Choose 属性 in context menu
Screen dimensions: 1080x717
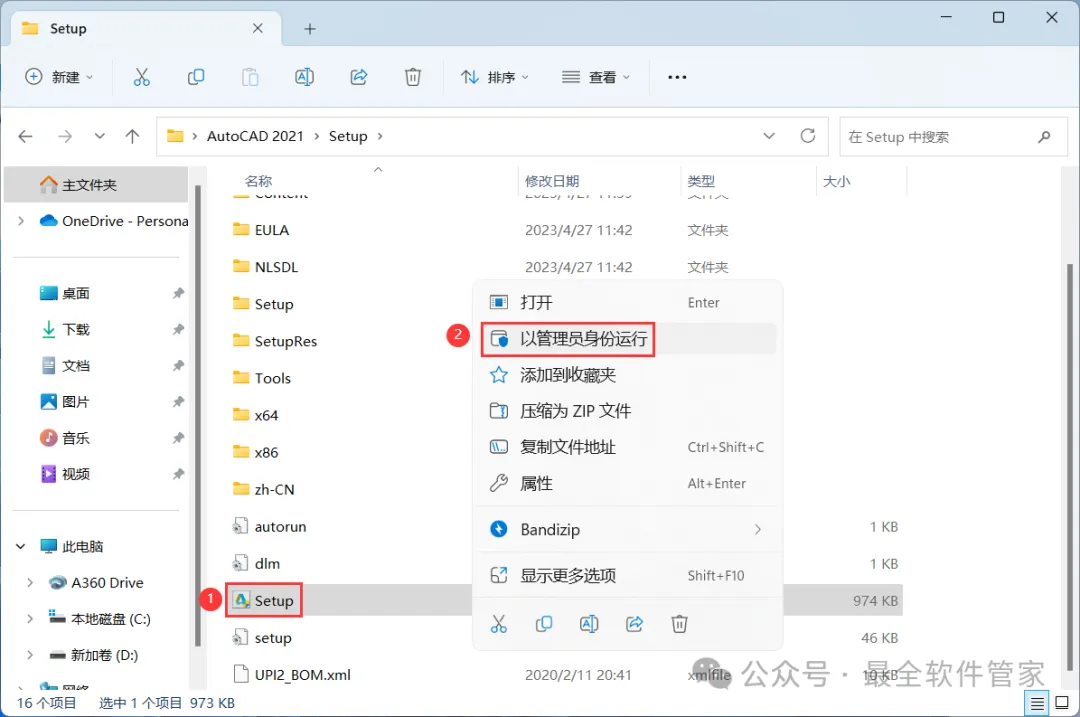pos(627,484)
